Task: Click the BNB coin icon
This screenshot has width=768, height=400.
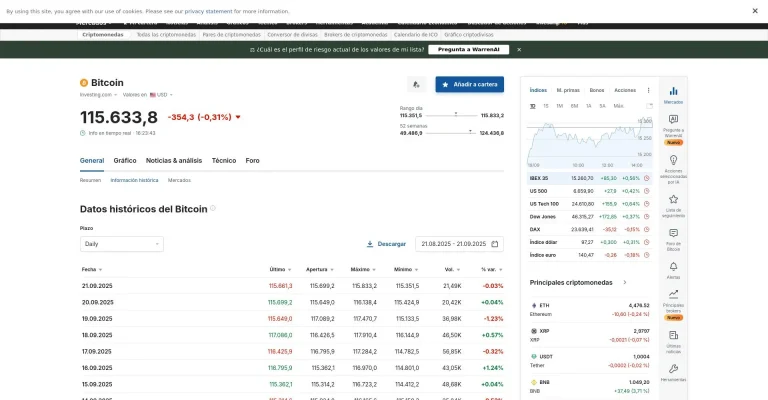Action: [534, 382]
